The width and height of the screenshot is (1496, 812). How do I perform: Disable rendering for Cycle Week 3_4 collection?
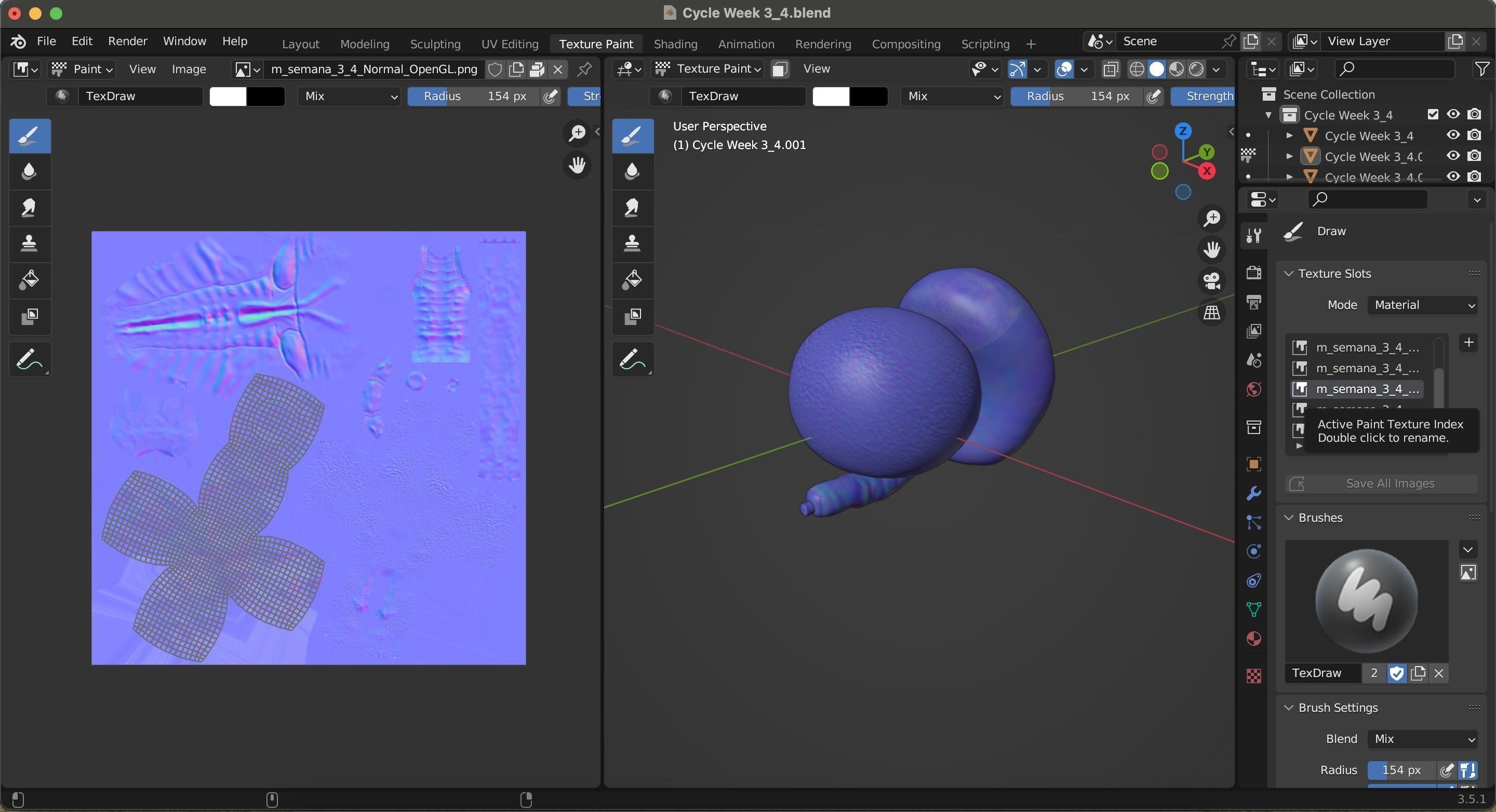pyautogui.click(x=1474, y=114)
